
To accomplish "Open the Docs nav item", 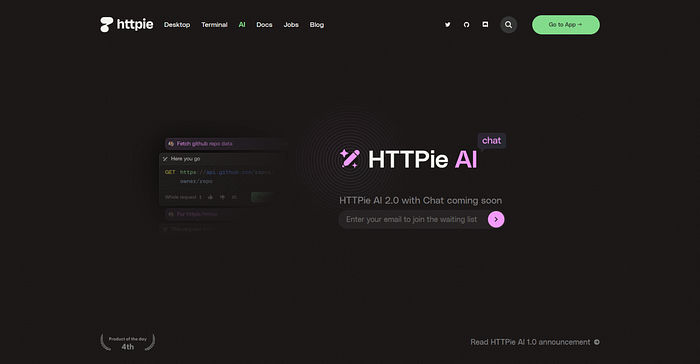I will (x=264, y=25).
